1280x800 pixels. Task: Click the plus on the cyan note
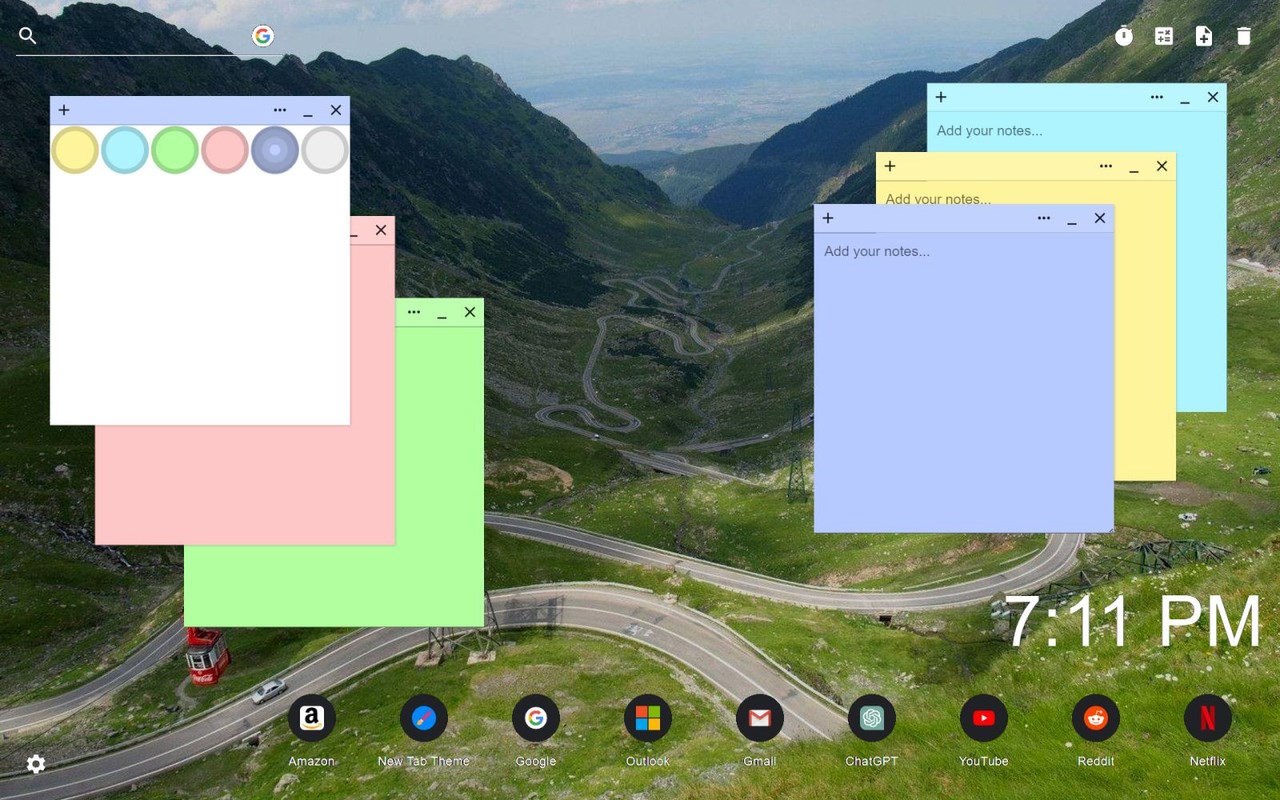tap(941, 97)
